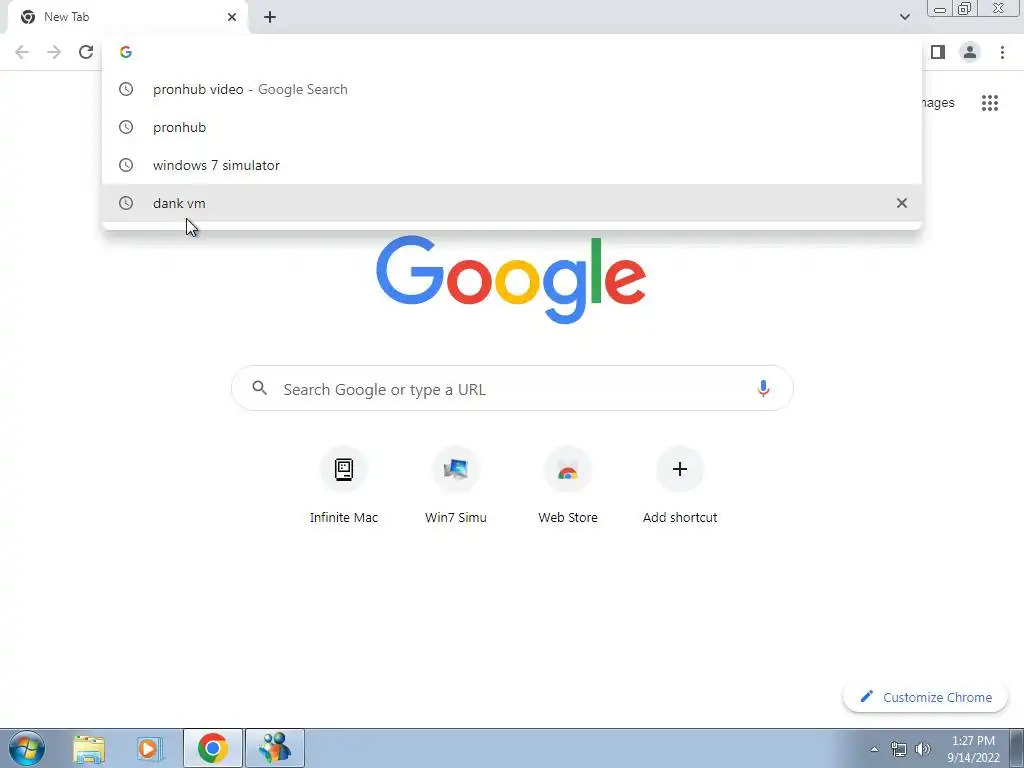Select the New Tab tab
The height and width of the screenshot is (768, 1024).
pyautogui.click(x=127, y=18)
